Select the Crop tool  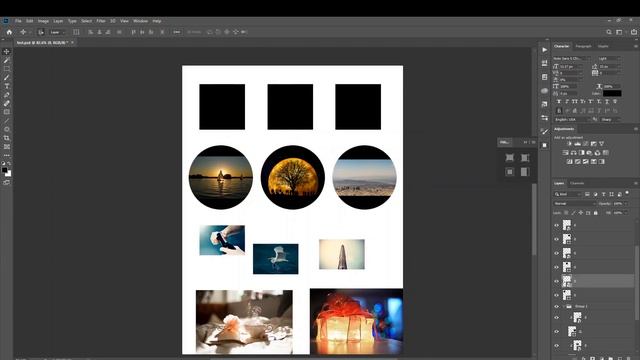pos(7,138)
